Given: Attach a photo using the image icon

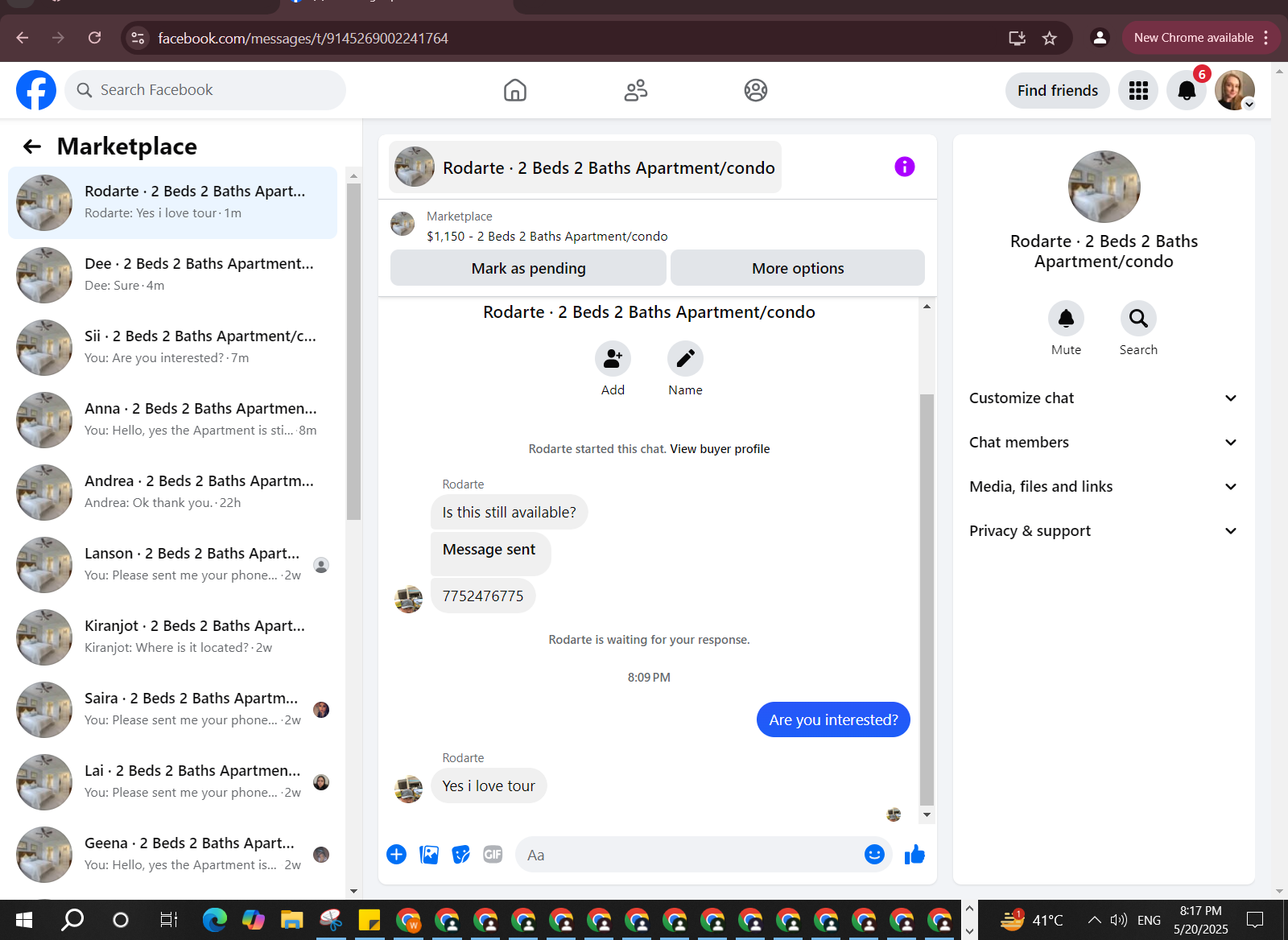Looking at the screenshot, I should [x=429, y=855].
